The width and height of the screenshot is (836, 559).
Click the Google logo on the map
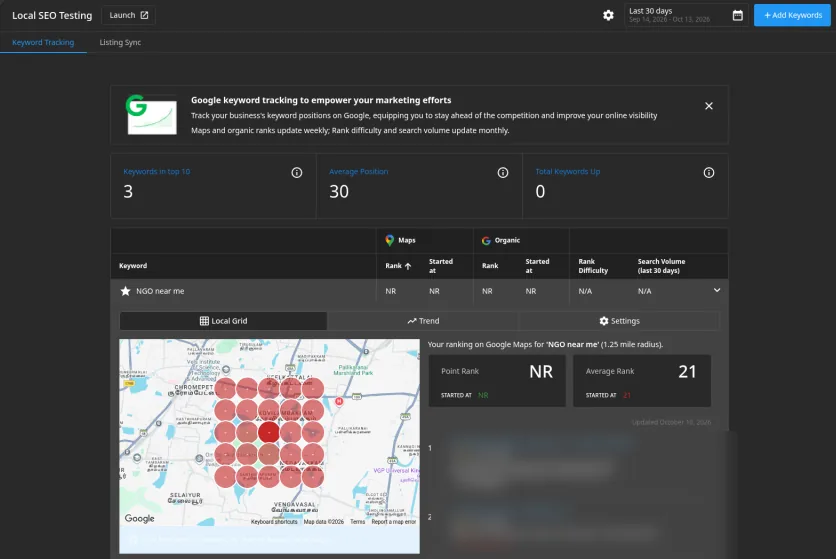pos(140,518)
